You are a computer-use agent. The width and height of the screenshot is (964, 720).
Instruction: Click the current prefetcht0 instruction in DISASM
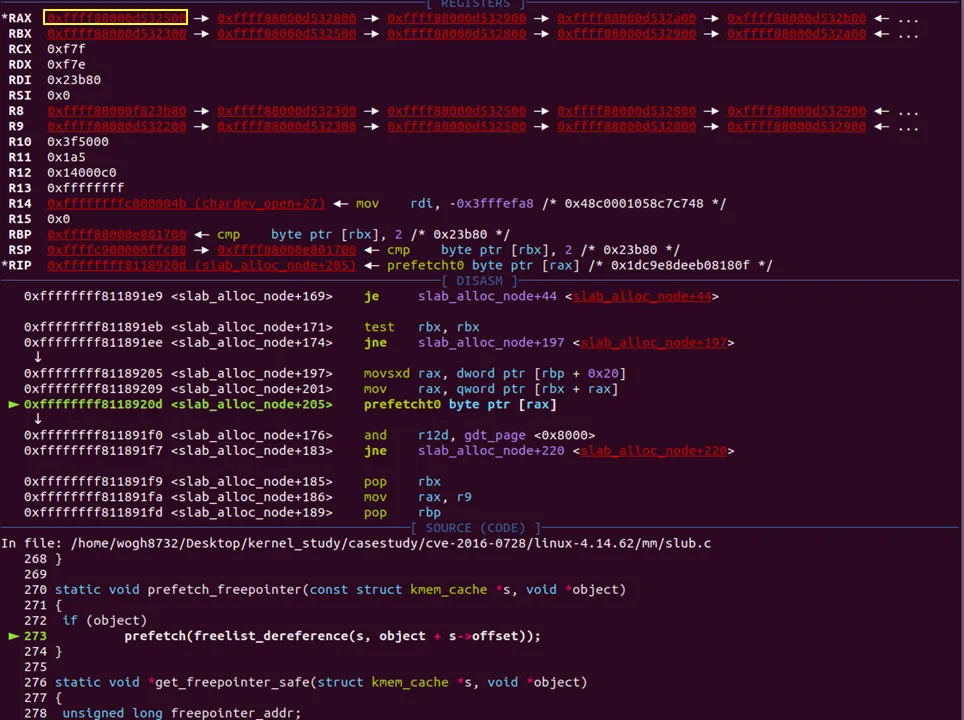point(460,404)
